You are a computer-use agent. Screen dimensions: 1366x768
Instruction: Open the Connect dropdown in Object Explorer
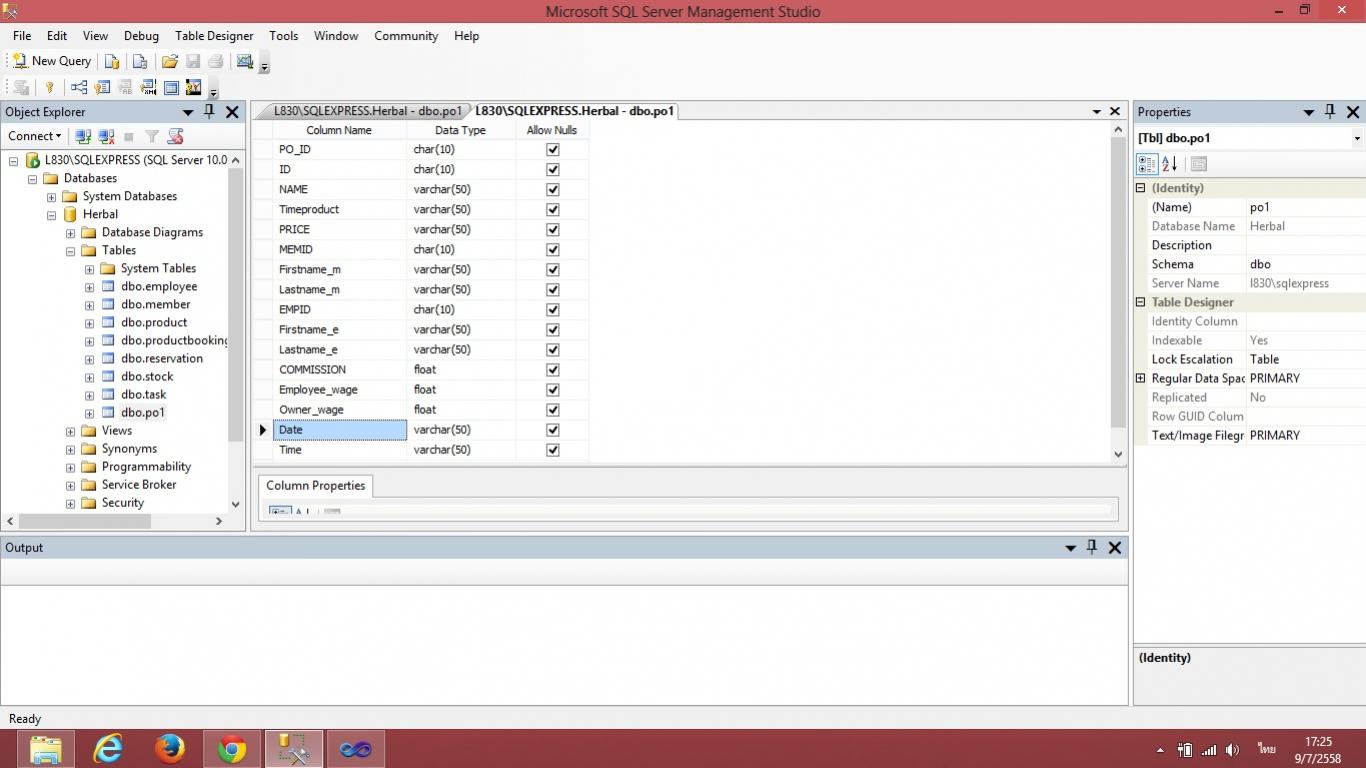coord(35,136)
